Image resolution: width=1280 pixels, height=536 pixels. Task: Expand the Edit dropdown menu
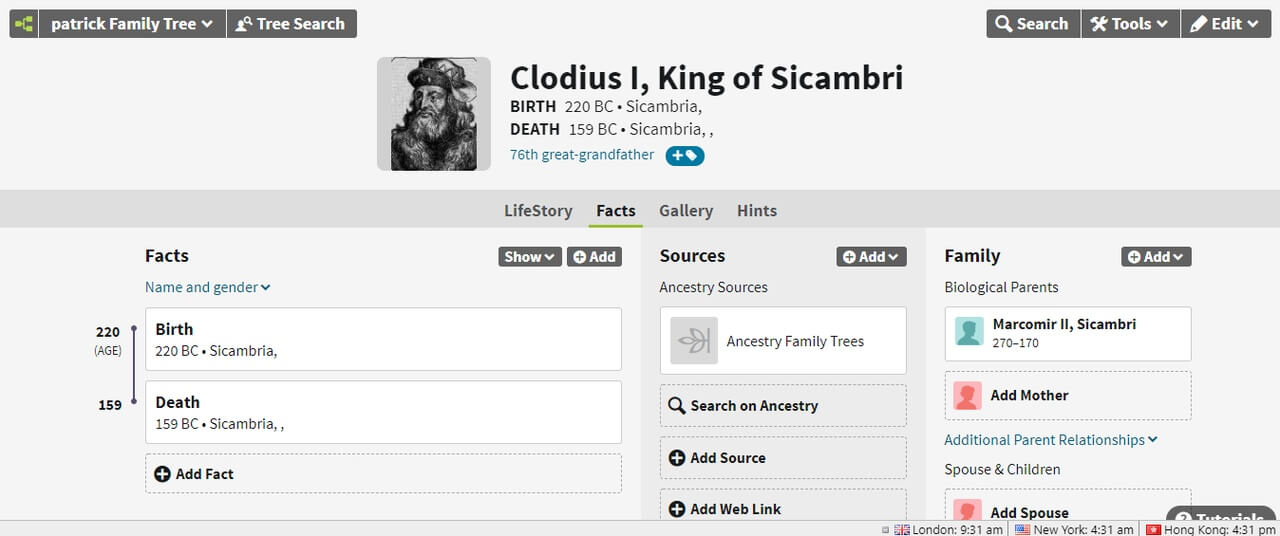click(x=1225, y=24)
